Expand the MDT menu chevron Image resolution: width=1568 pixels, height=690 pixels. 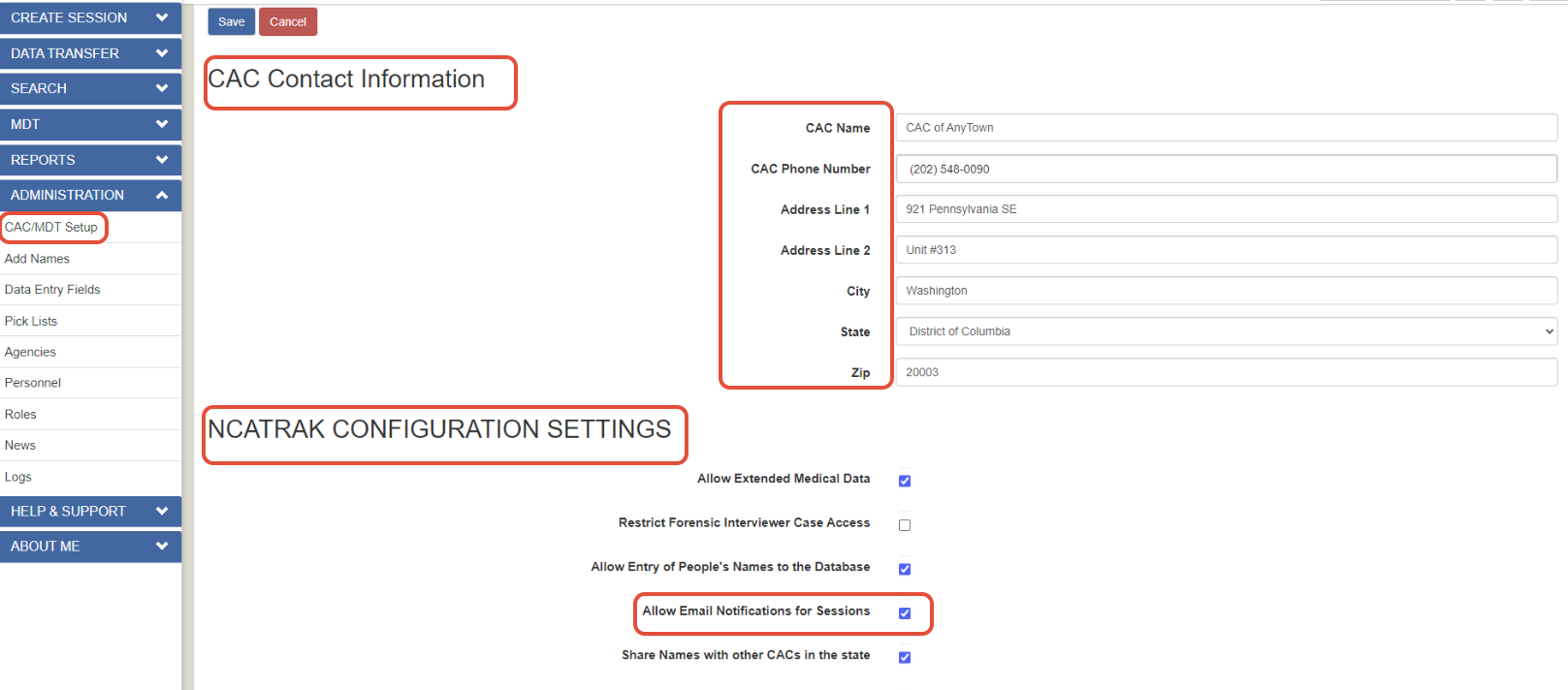(161, 124)
